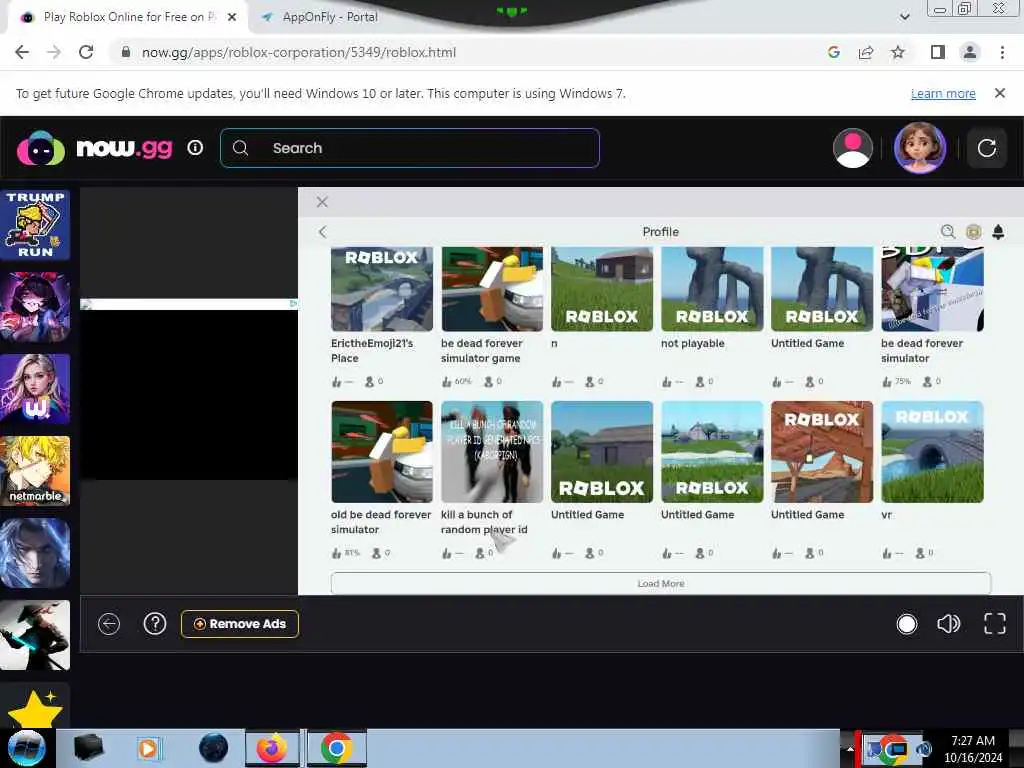Open the yellow star item in sidebar
Image resolution: width=1024 pixels, height=768 pixels.
point(33,707)
